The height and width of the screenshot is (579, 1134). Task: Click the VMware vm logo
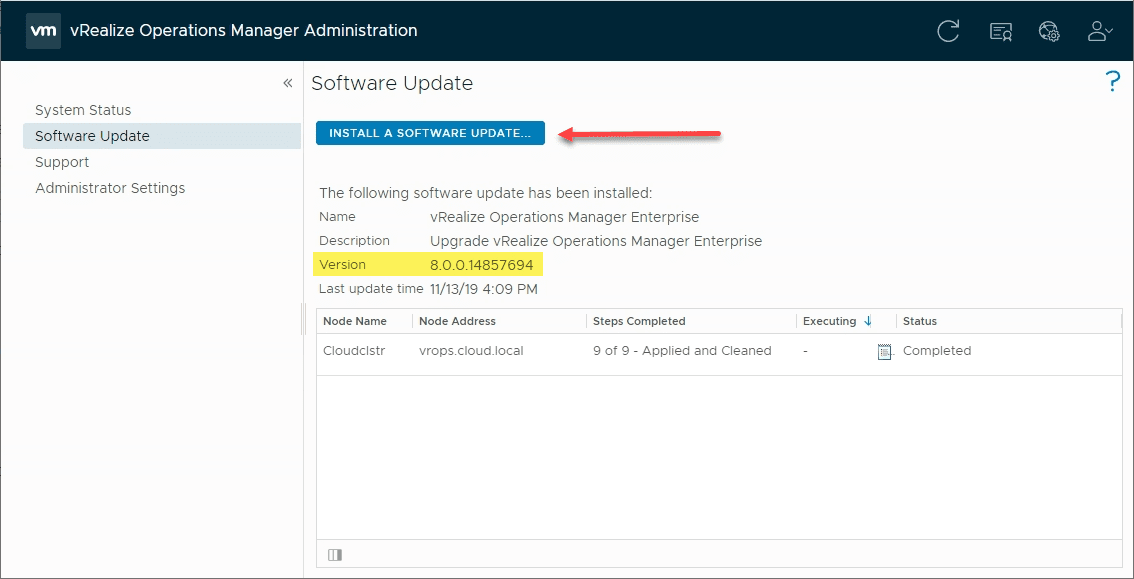42,31
